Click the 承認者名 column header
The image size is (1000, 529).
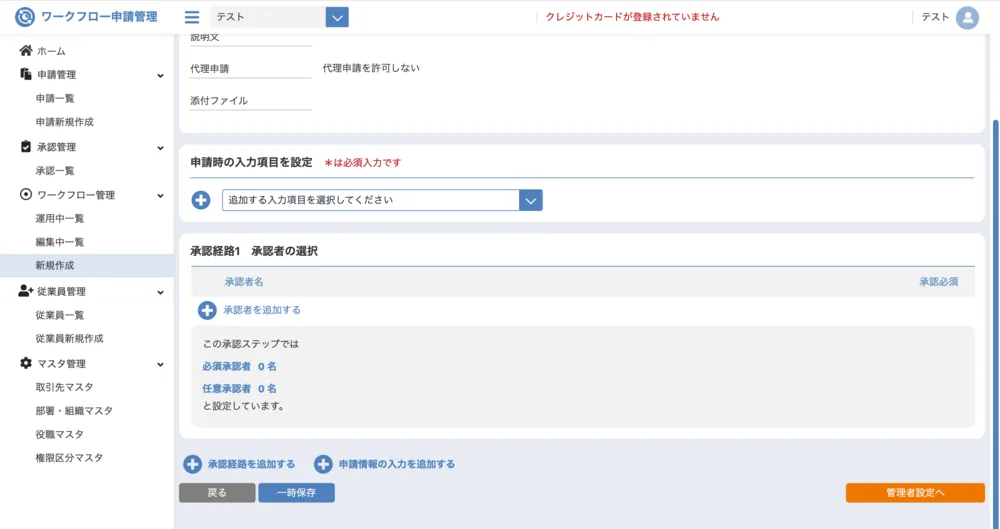tap(244, 281)
